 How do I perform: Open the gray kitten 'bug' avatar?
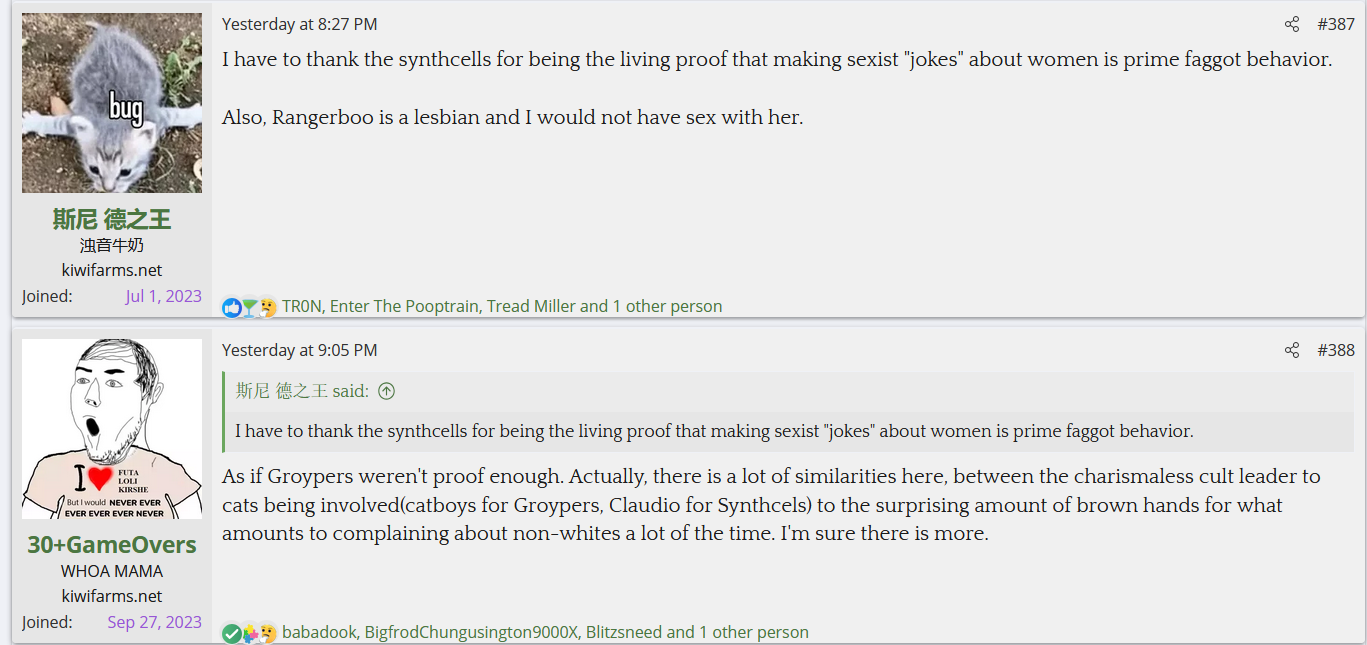[112, 103]
